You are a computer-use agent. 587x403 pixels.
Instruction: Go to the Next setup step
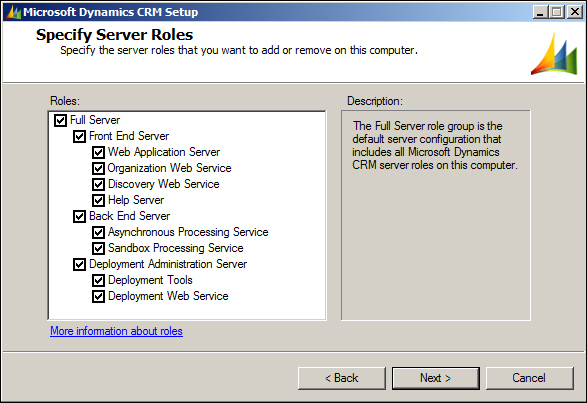(436, 378)
